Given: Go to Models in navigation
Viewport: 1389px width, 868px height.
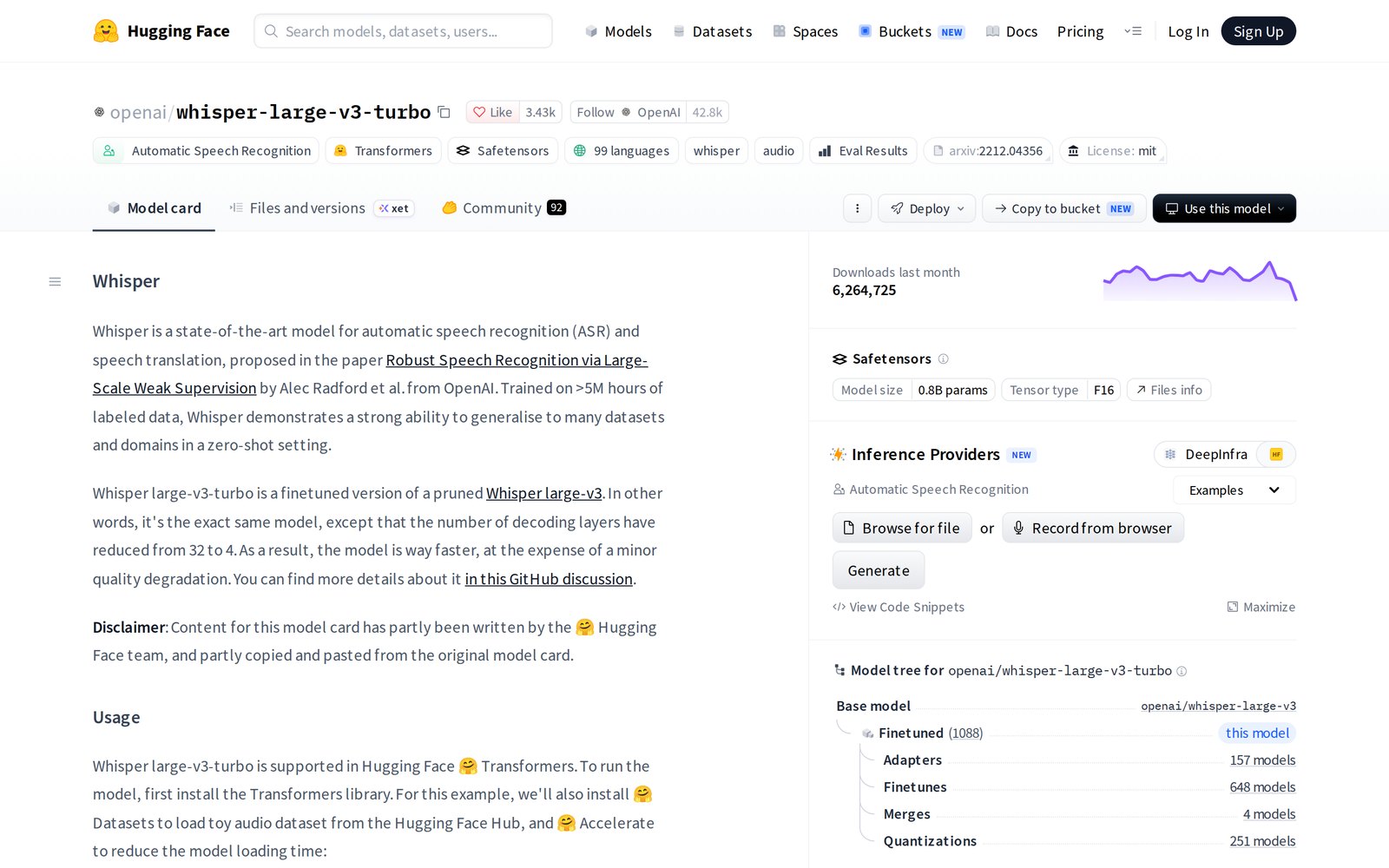Looking at the screenshot, I should pyautogui.click(x=618, y=31).
